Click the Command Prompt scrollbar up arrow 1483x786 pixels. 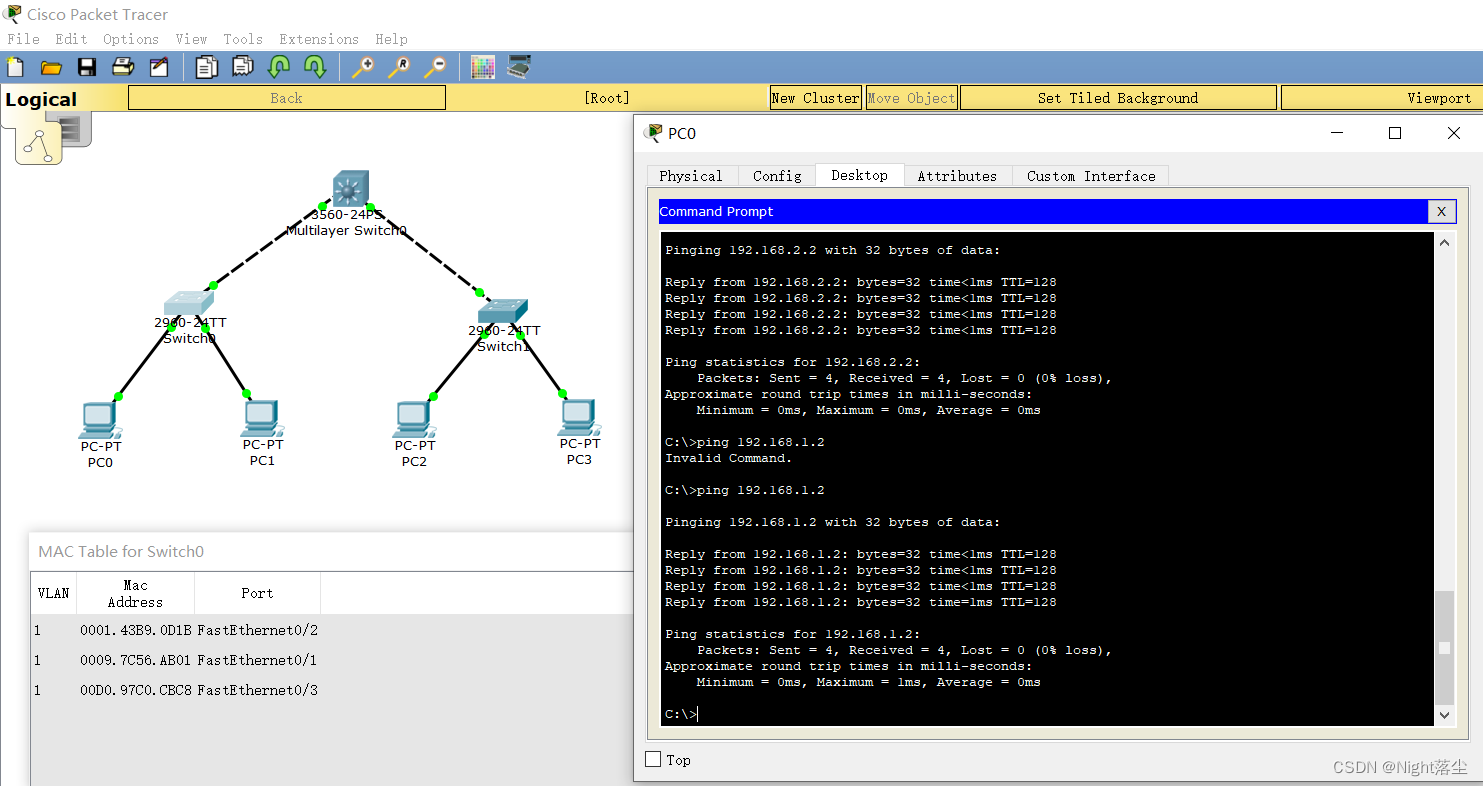pyautogui.click(x=1444, y=242)
